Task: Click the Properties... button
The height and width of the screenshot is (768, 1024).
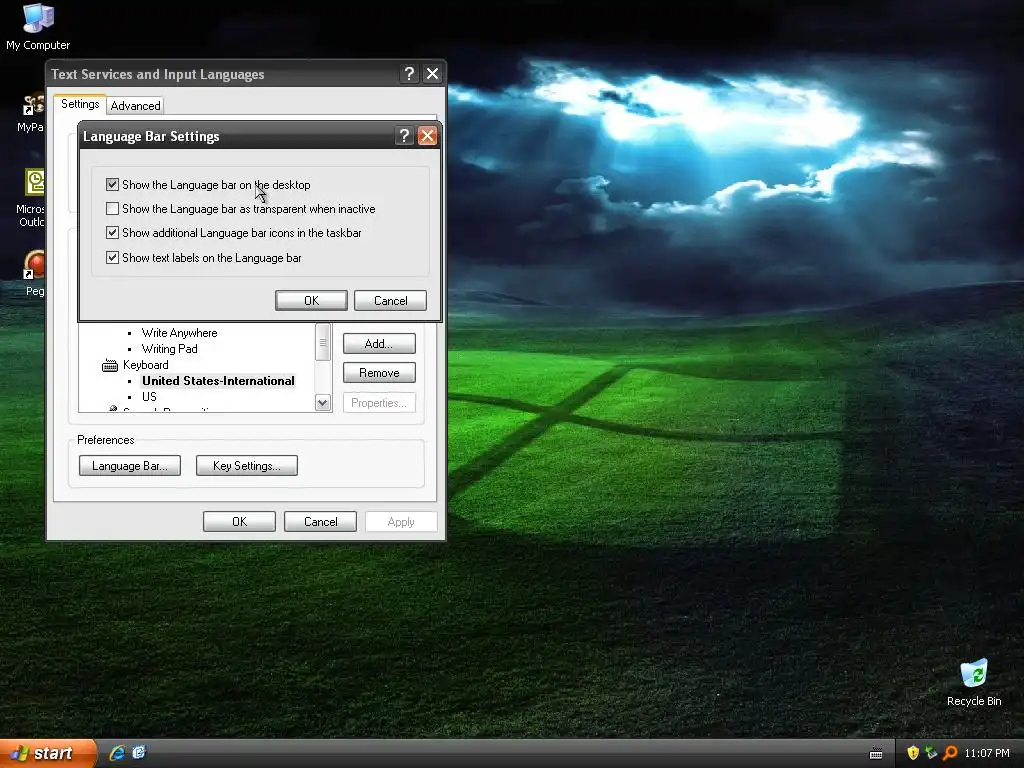Action: click(x=379, y=403)
